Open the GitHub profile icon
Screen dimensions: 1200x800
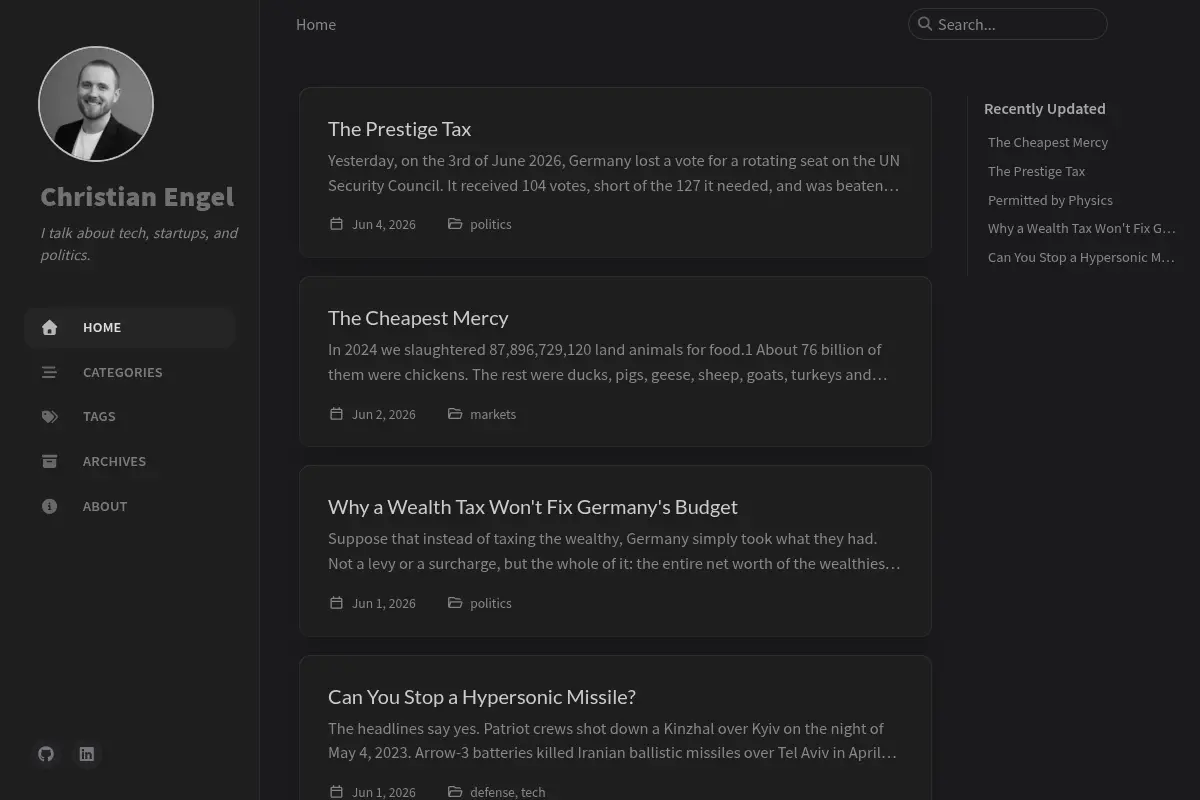[x=46, y=754]
